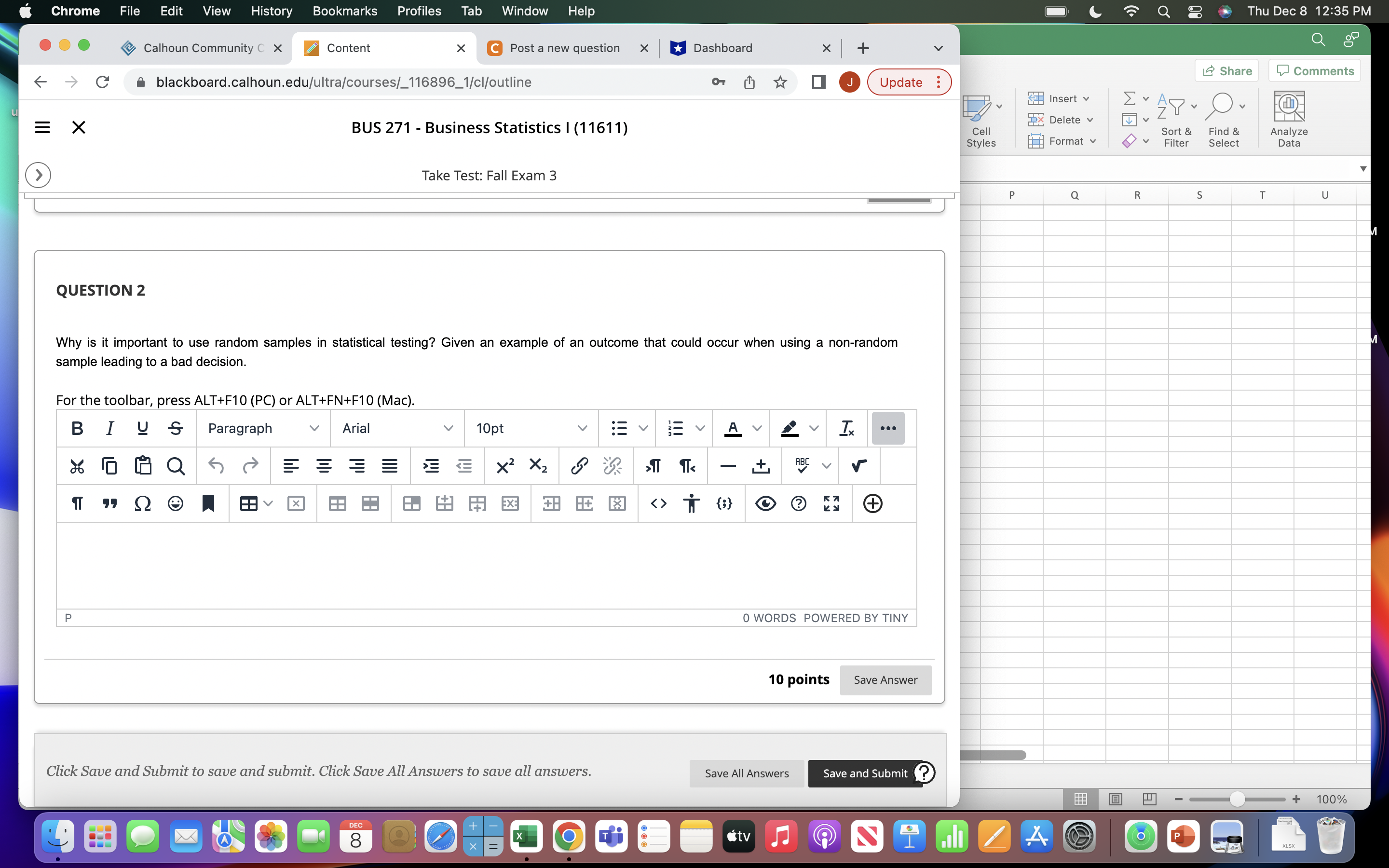Switch to the Dashboard tab

[x=723, y=48]
